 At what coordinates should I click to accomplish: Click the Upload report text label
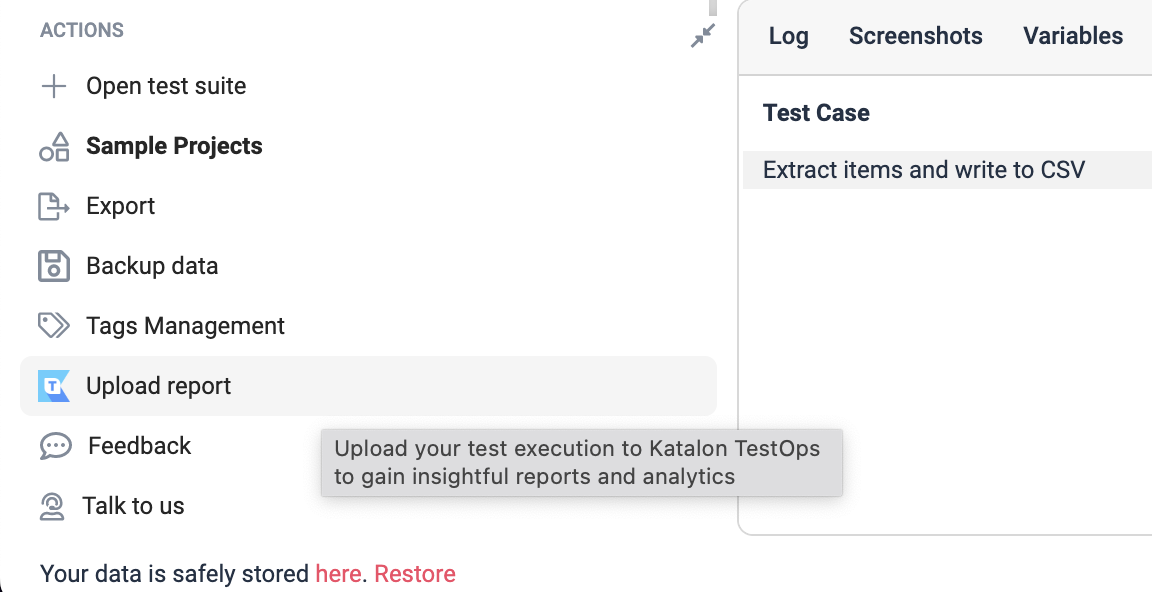pos(158,386)
